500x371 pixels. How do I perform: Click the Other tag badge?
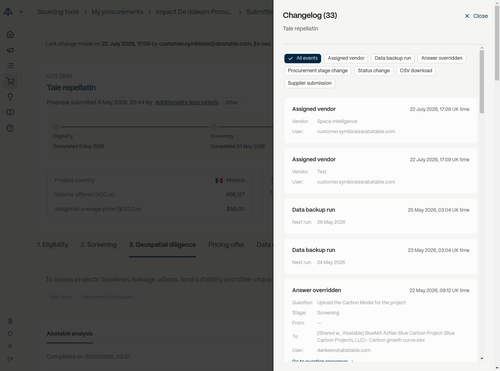[231, 102]
